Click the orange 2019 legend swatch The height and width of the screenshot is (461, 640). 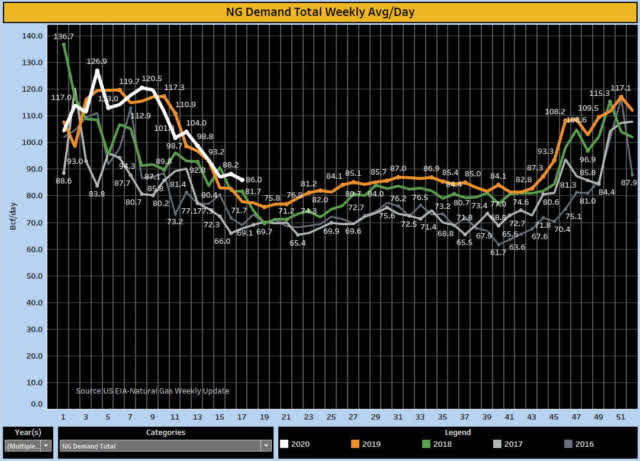pos(355,444)
